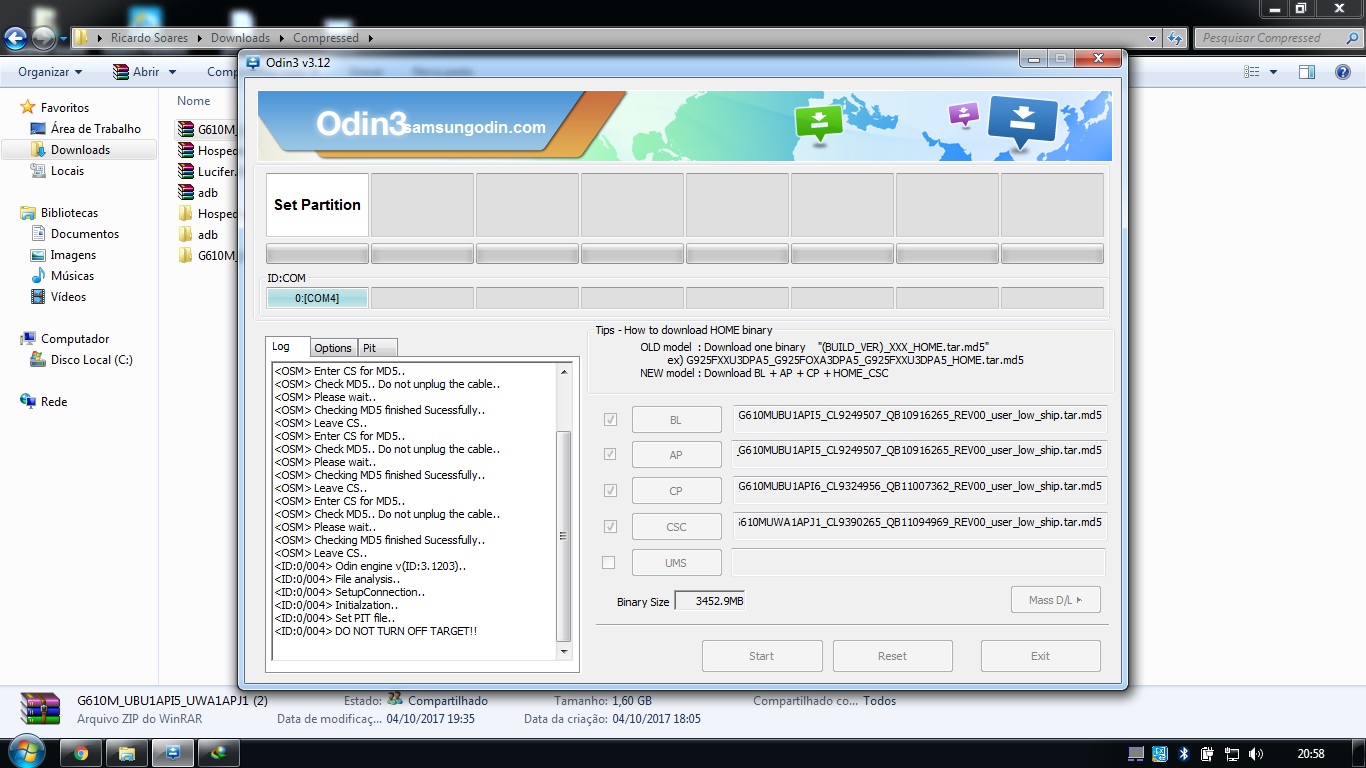Click the UMS file button
This screenshot has height=768, width=1366.
[676, 563]
